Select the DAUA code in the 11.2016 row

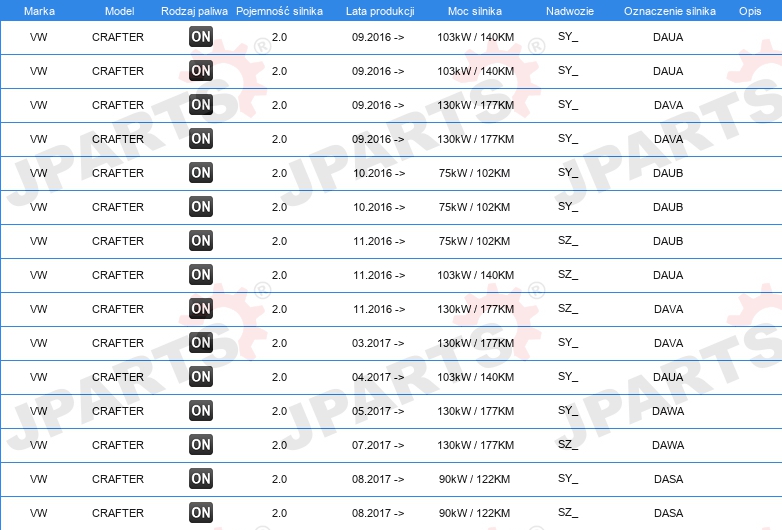[668, 275]
